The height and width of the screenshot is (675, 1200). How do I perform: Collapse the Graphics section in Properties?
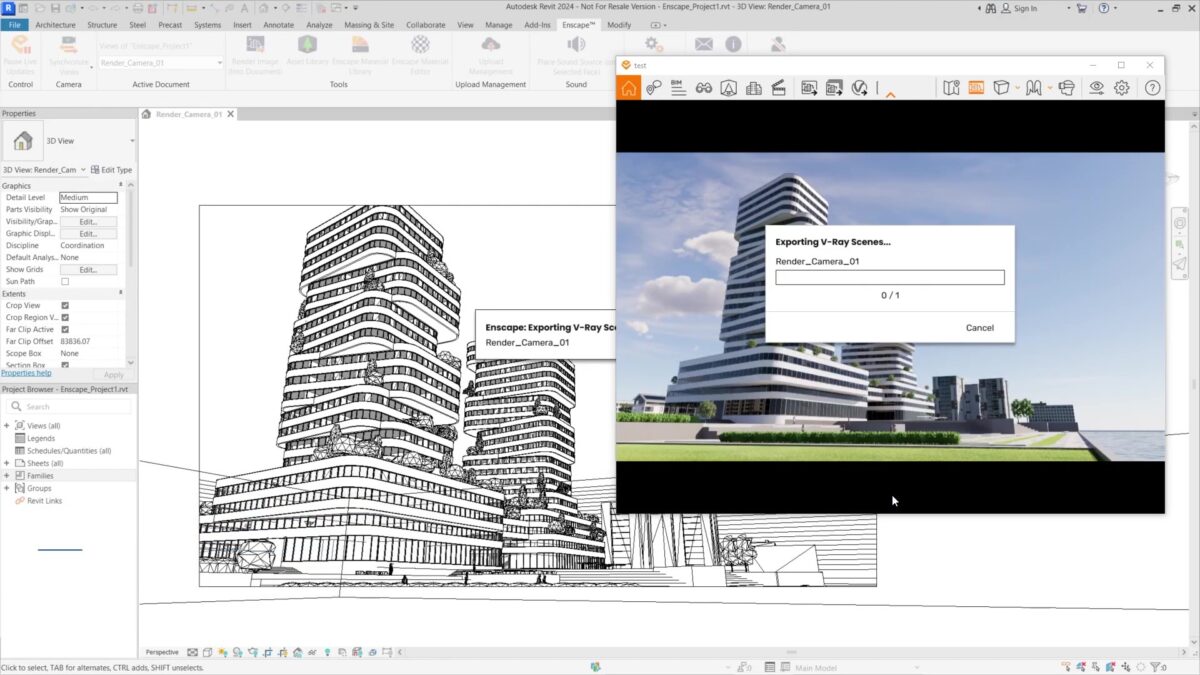(121, 186)
